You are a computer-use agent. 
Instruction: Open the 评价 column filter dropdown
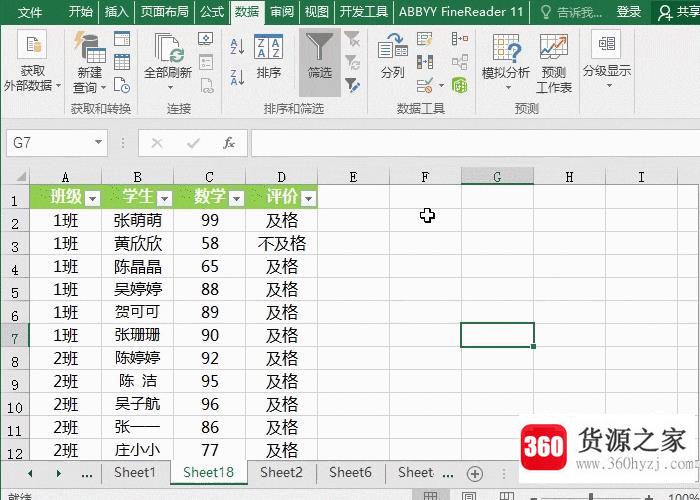(308, 199)
